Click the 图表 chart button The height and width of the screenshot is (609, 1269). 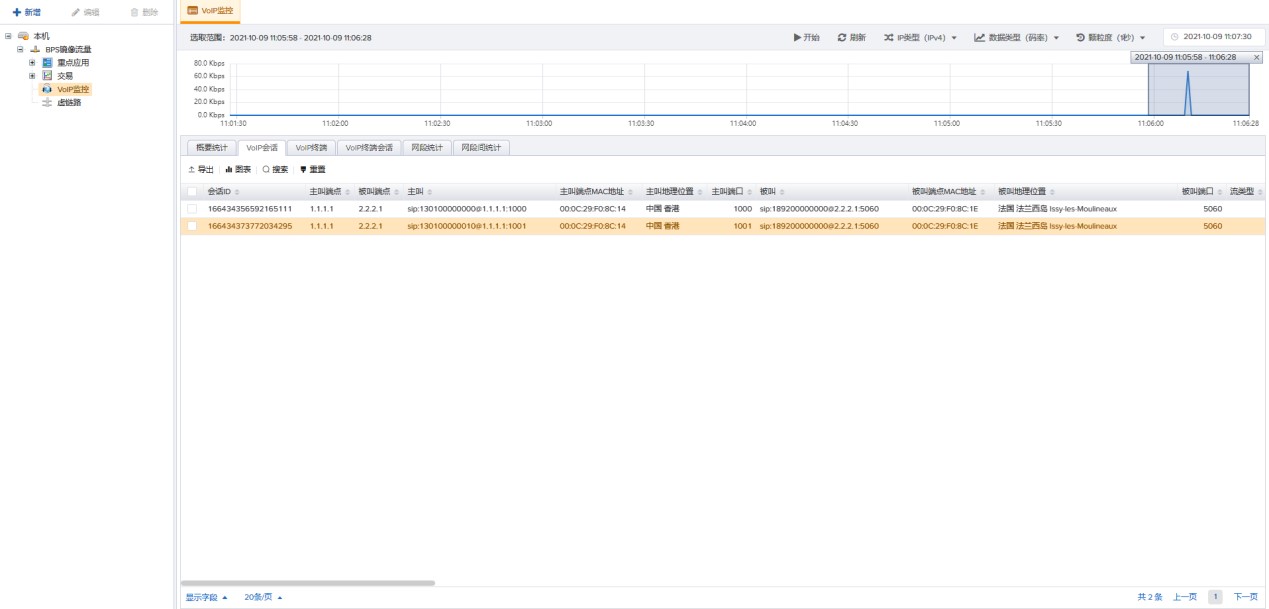[238, 169]
